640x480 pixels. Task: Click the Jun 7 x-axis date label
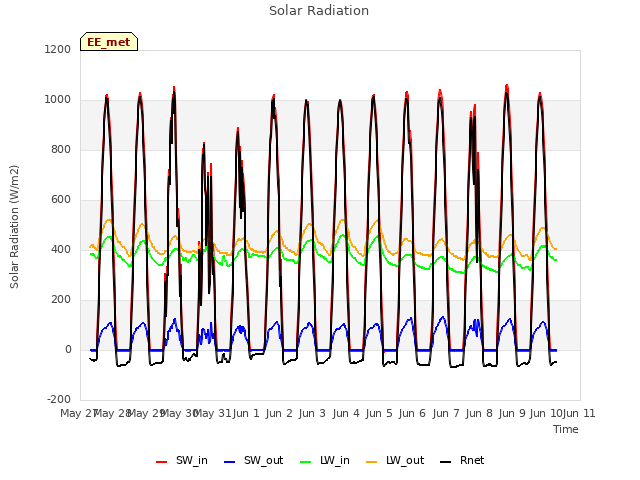click(x=446, y=413)
